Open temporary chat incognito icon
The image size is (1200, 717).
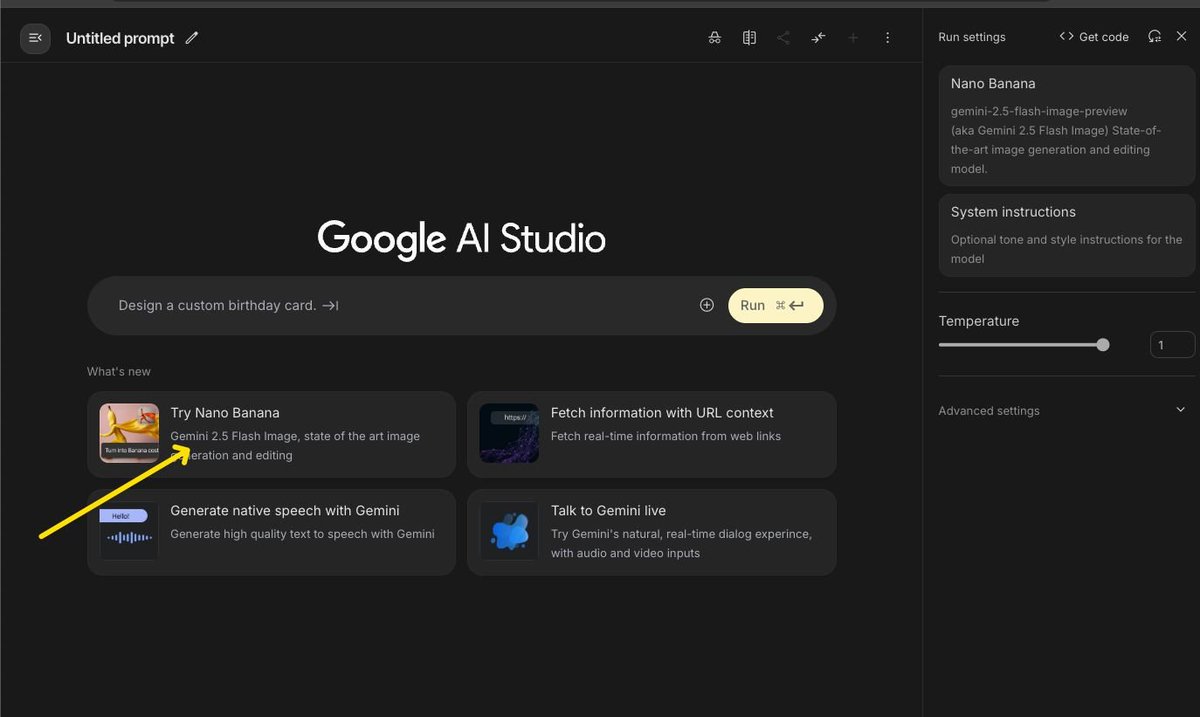point(714,38)
